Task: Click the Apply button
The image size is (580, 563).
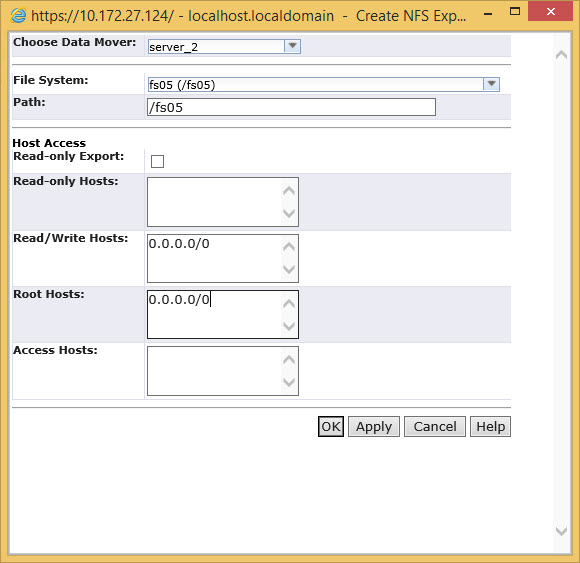Action: pyautogui.click(x=374, y=427)
